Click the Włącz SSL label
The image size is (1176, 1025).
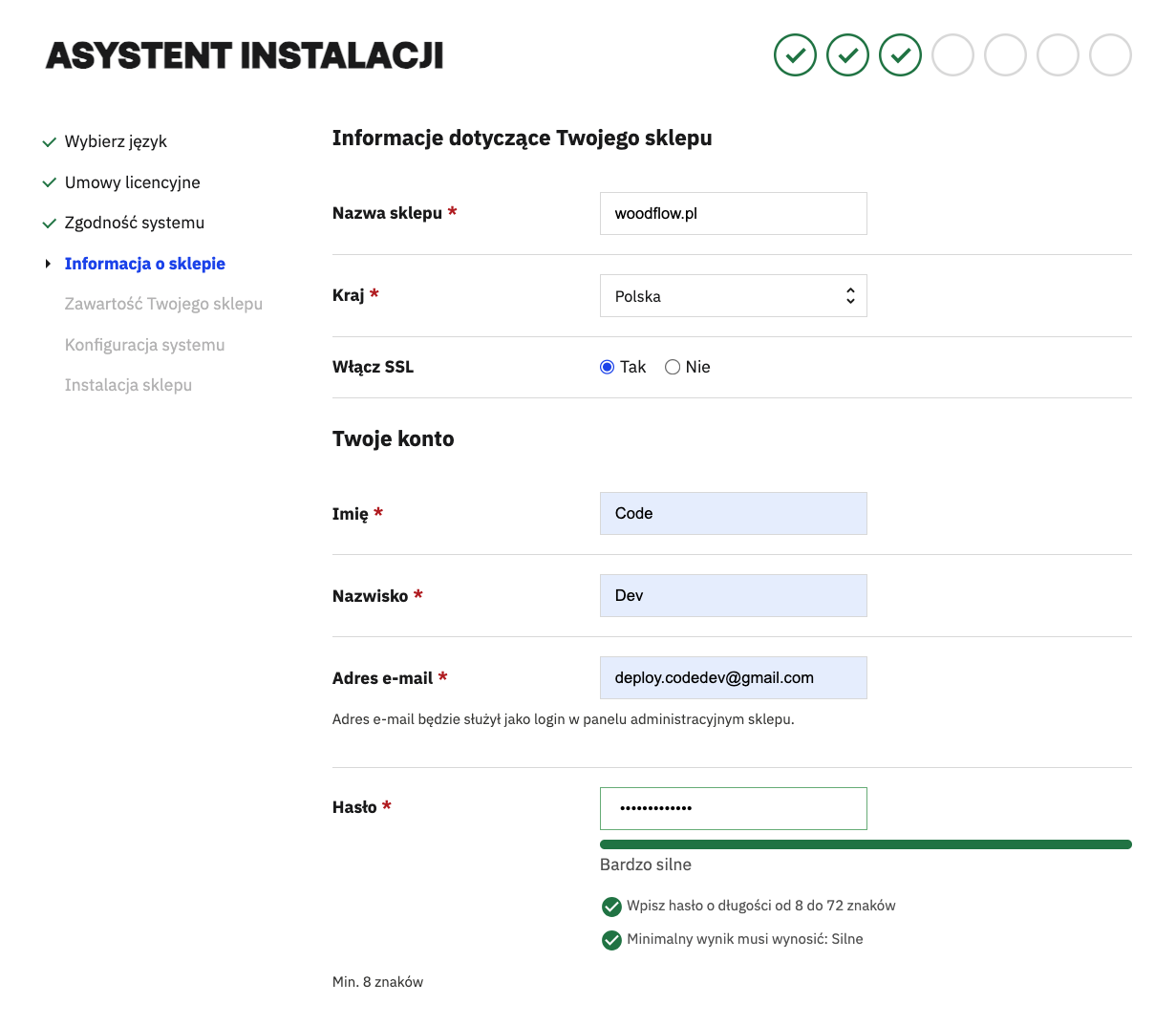pos(373,367)
